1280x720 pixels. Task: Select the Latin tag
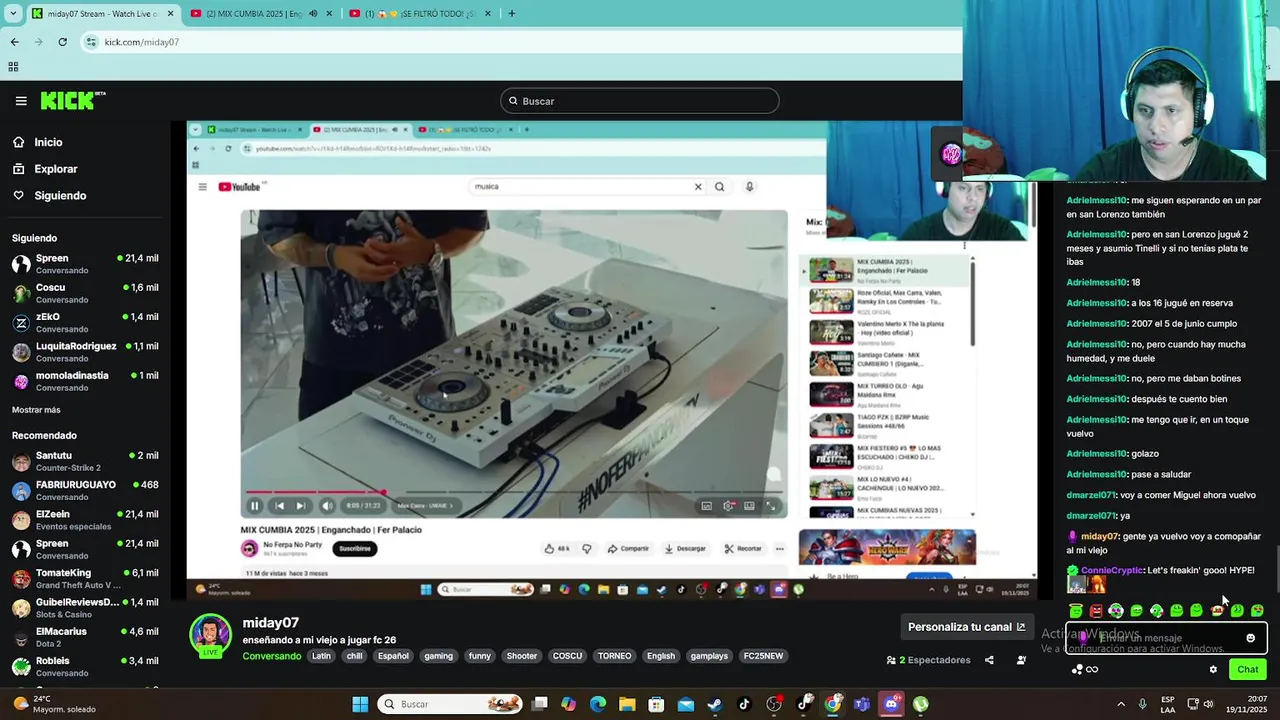[321, 656]
